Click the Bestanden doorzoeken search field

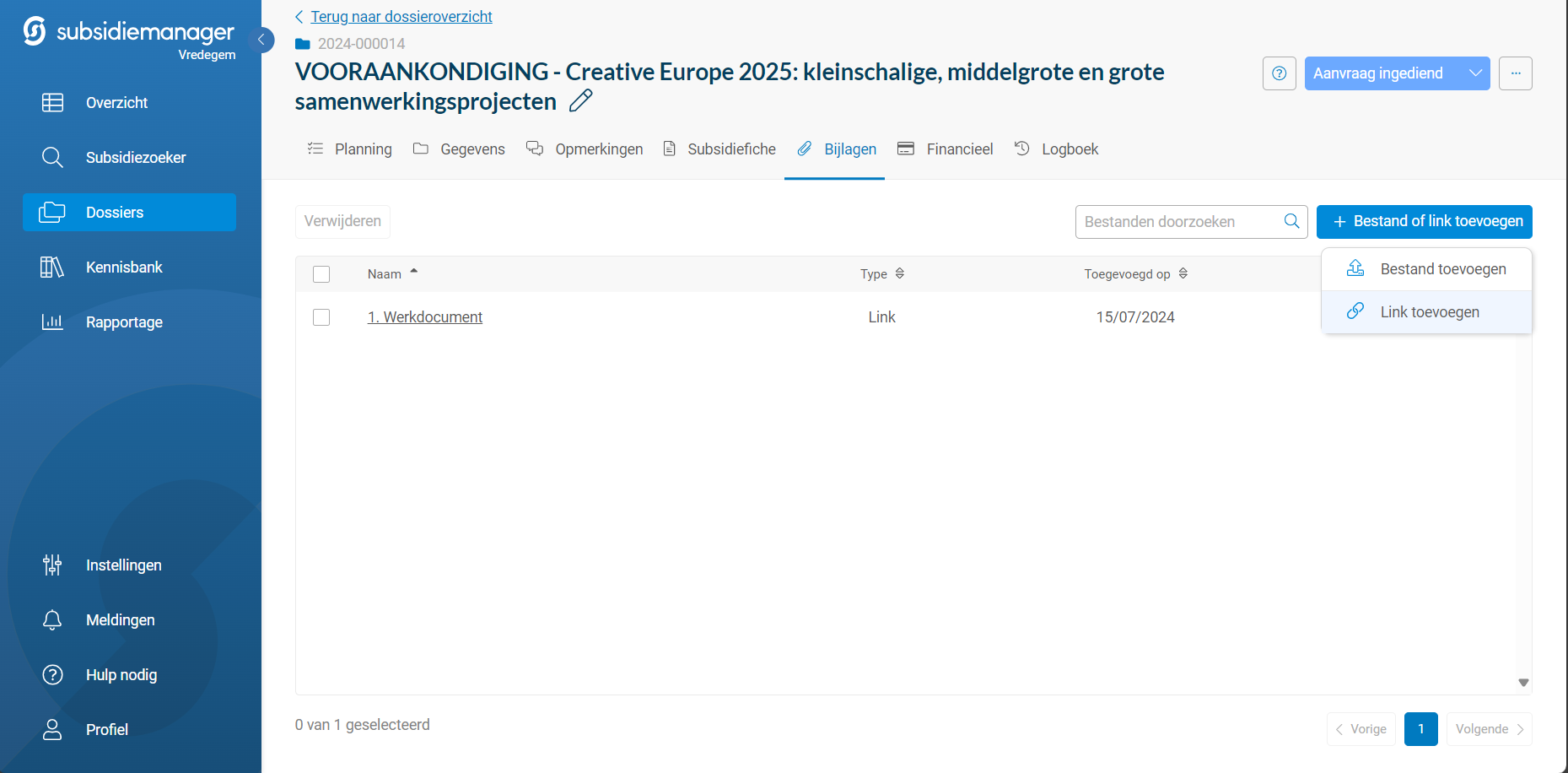[1177, 222]
